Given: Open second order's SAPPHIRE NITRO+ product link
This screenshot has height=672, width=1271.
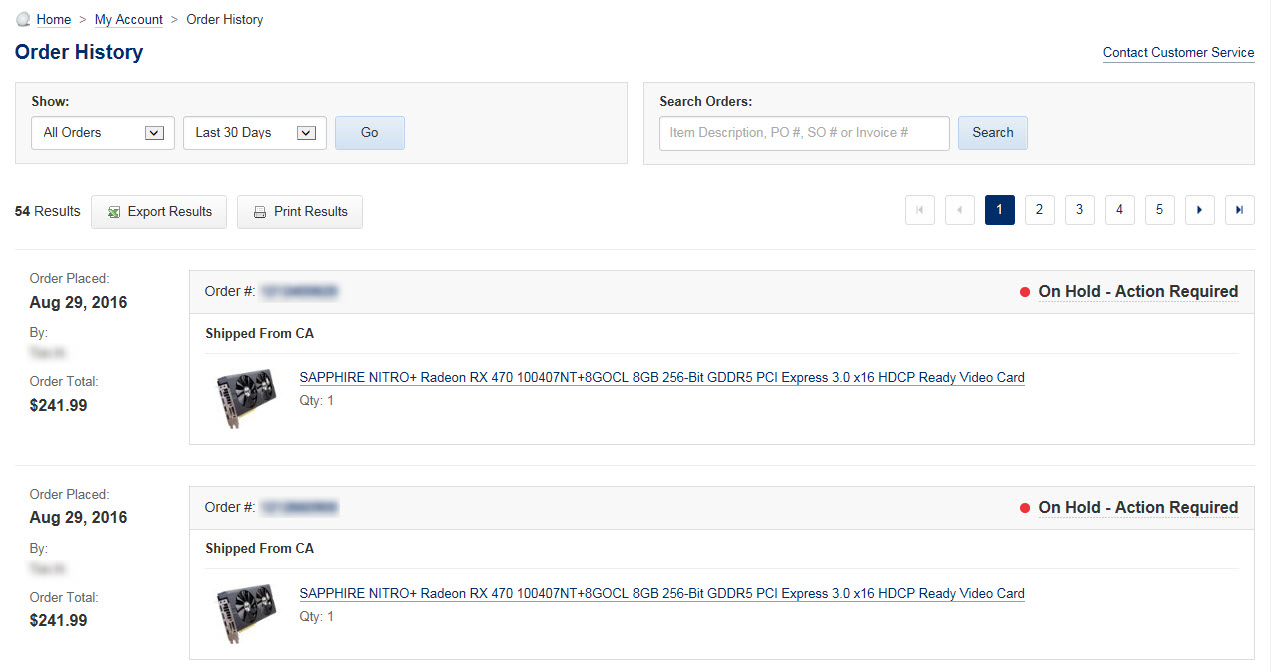Looking at the screenshot, I should [662, 594].
